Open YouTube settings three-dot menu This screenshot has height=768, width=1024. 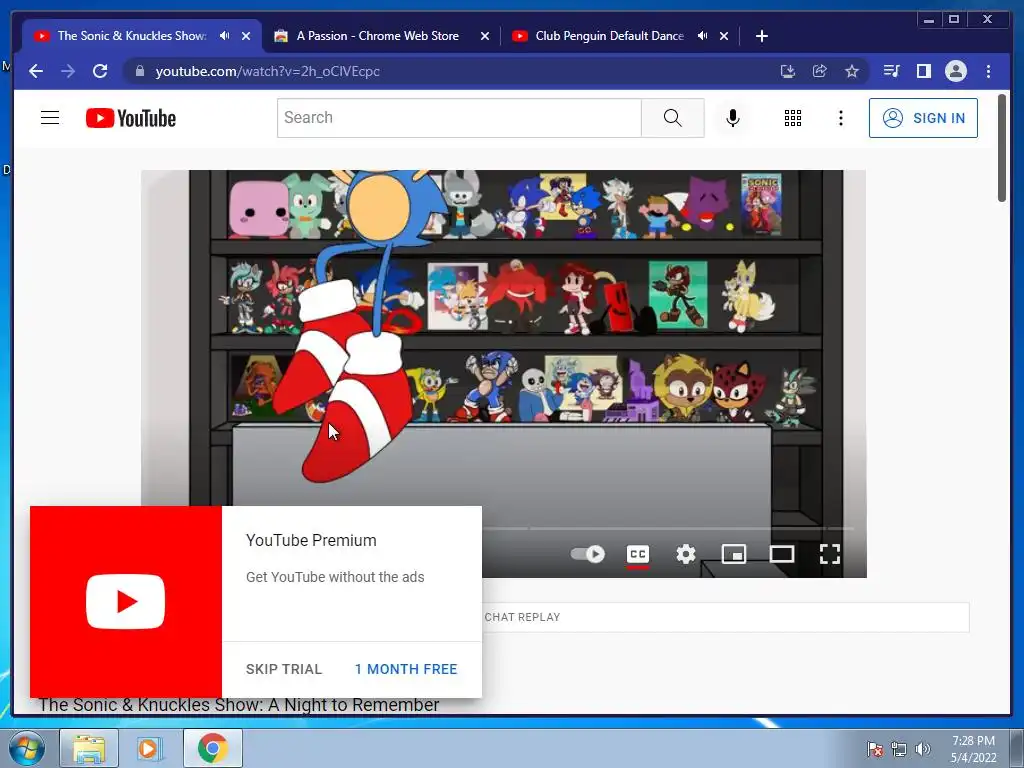pos(840,118)
